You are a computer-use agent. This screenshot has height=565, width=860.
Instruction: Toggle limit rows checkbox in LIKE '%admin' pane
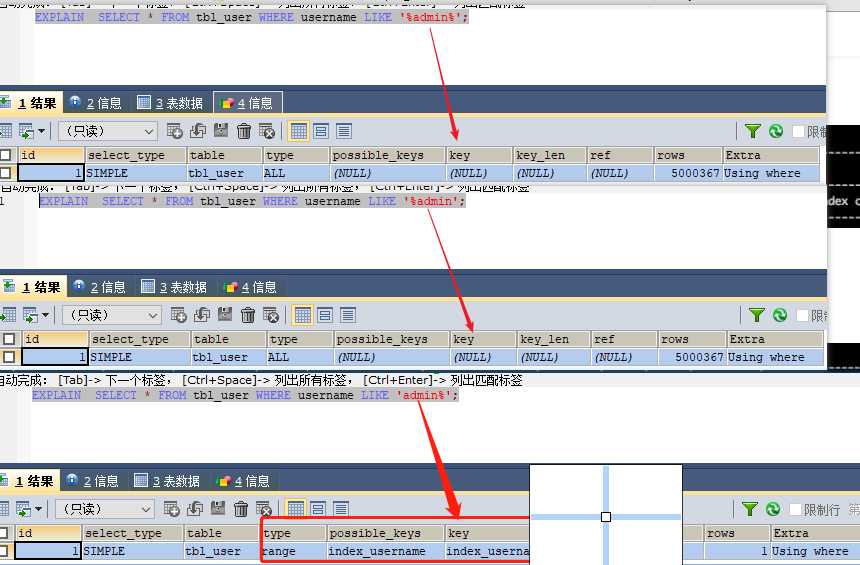point(802,315)
